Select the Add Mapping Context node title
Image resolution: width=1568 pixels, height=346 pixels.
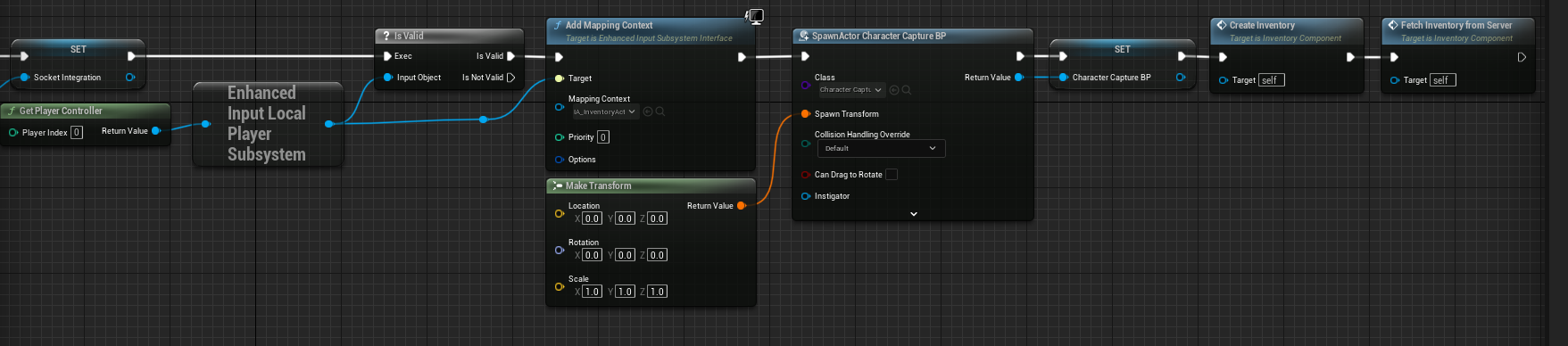coord(610,25)
